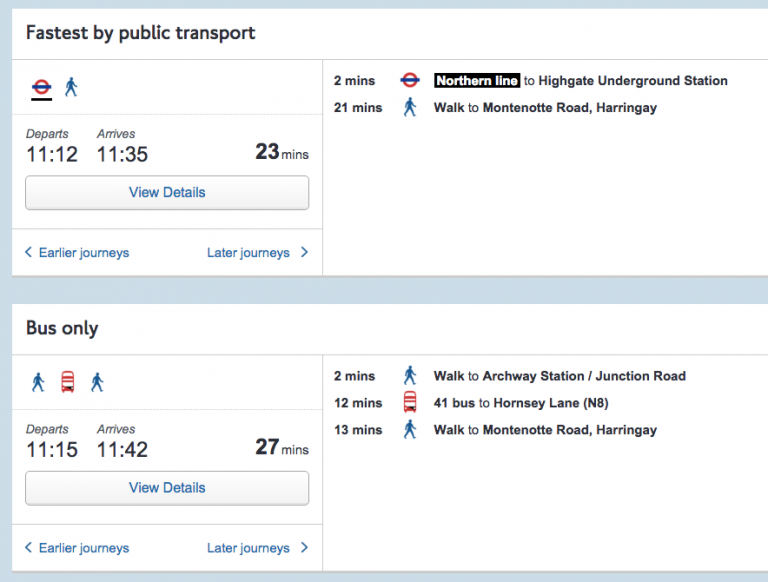Screen dimensions: 768x582
Task: Click the Northern line label
Action: click(x=477, y=81)
